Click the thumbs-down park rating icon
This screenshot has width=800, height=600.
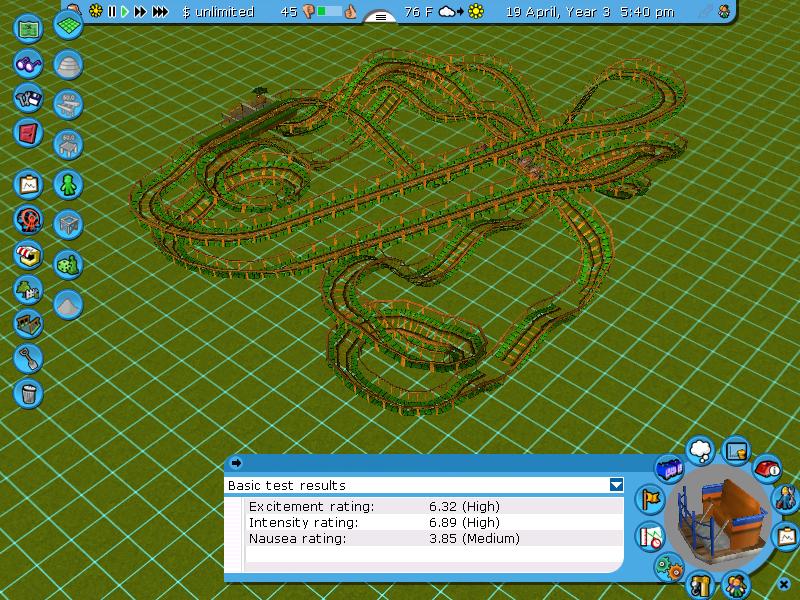pos(309,12)
